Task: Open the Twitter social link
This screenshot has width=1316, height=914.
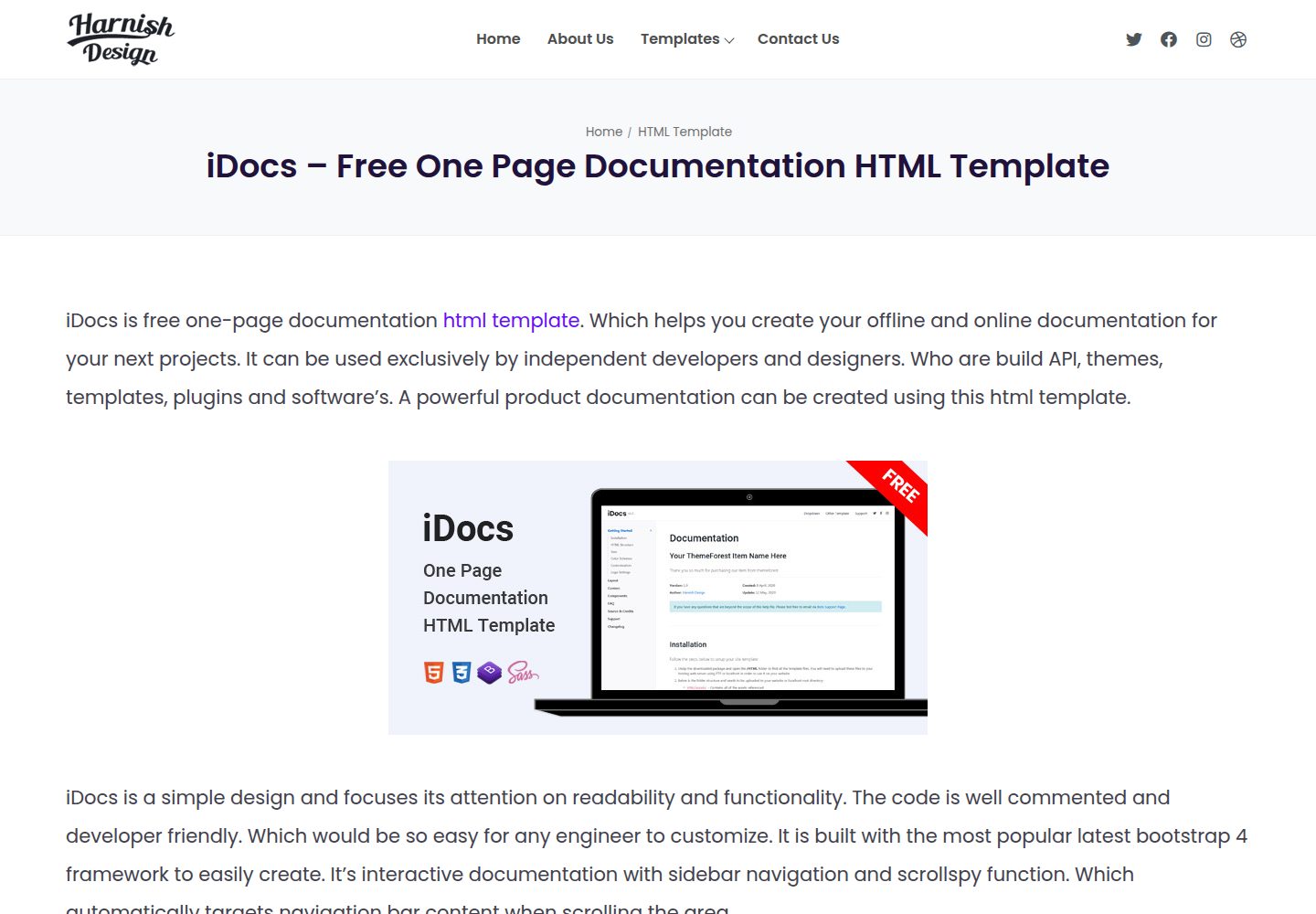Action: [1134, 39]
